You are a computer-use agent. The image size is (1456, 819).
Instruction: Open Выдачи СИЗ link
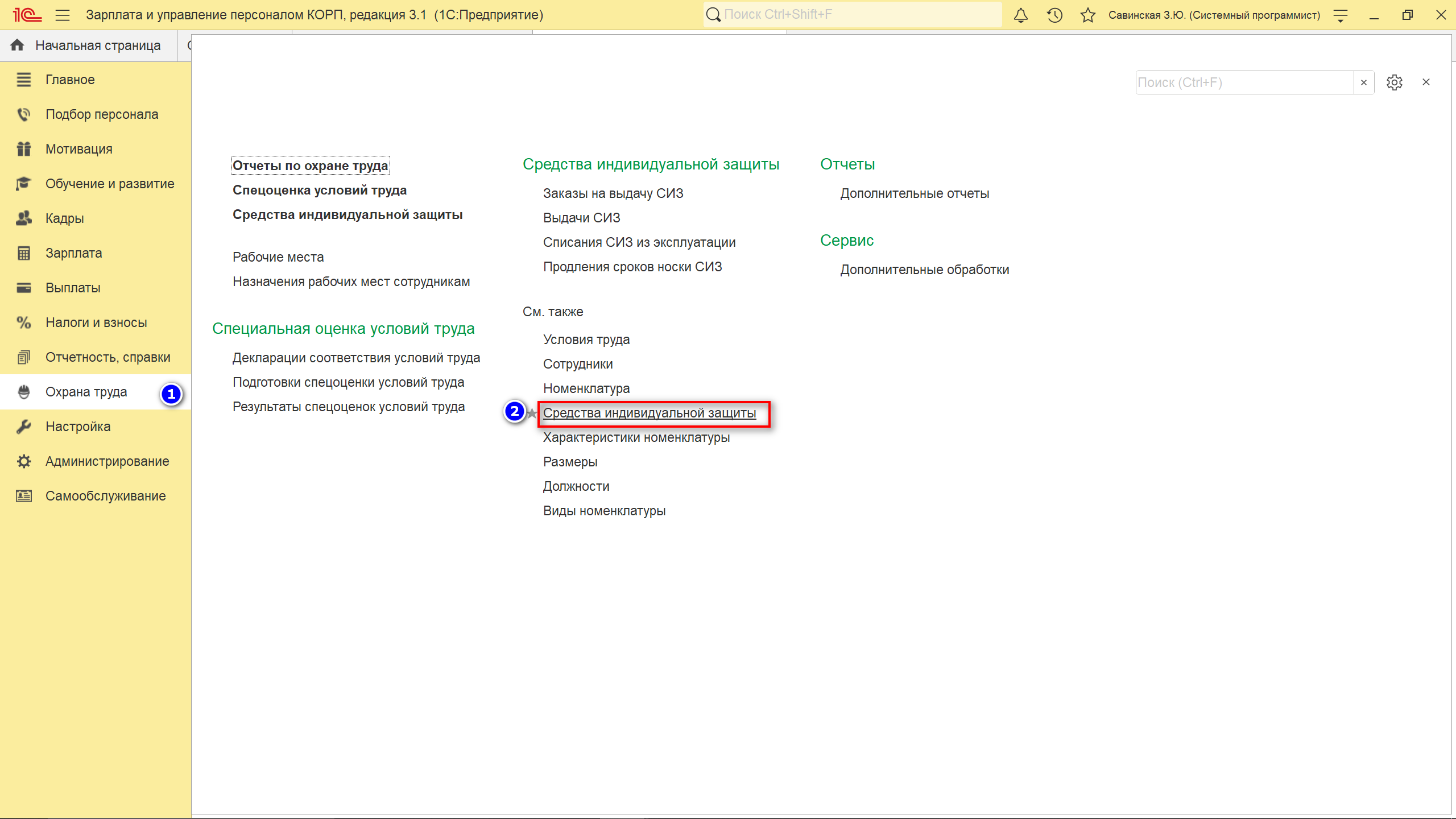click(x=581, y=218)
